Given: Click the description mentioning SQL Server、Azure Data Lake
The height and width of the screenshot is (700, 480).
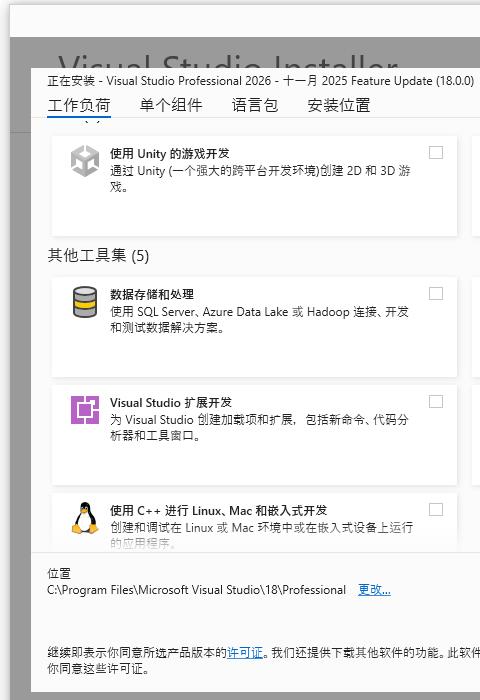Looking at the screenshot, I should pyautogui.click(x=259, y=319).
